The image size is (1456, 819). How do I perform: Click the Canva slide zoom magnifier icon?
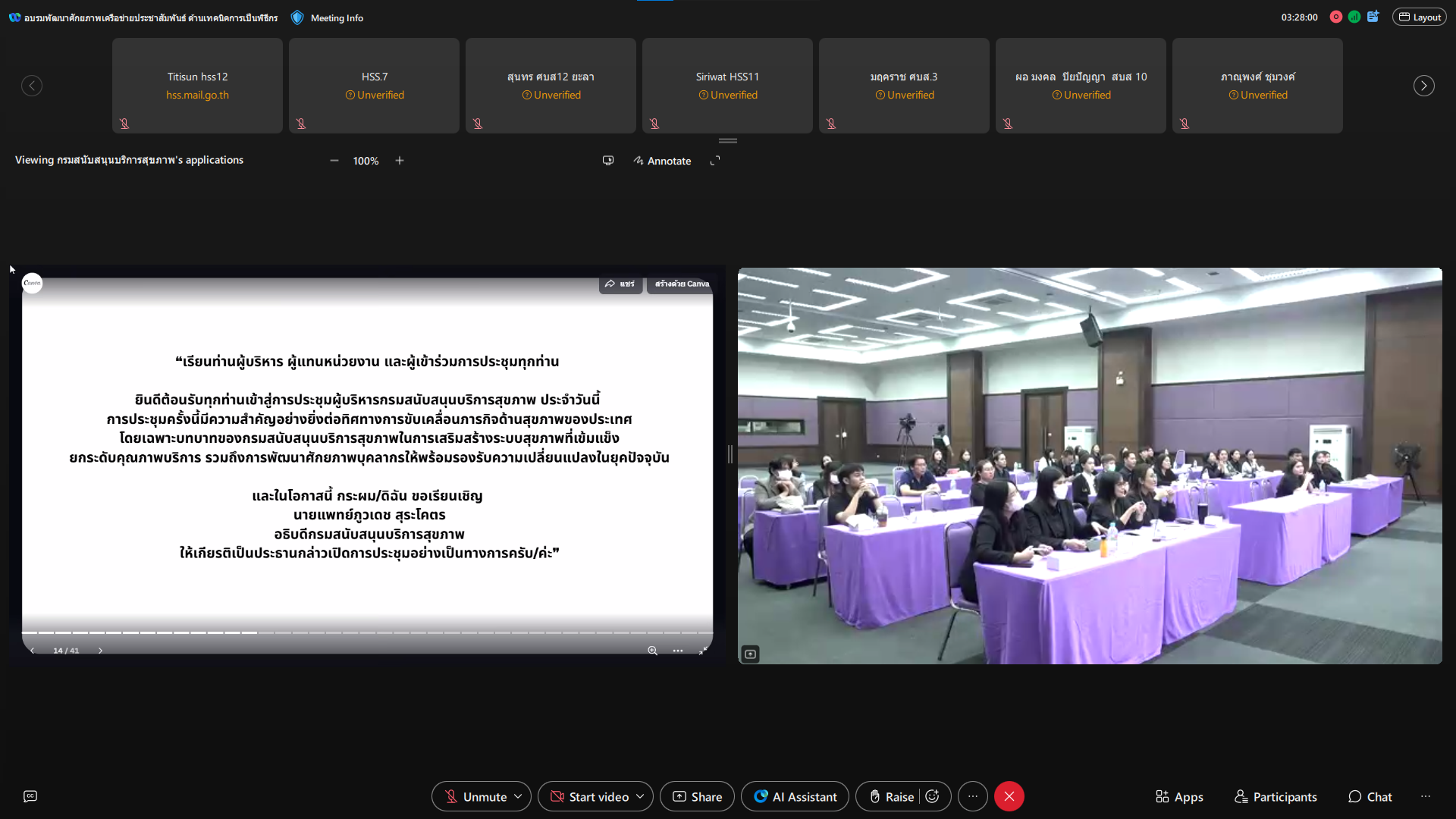click(x=652, y=651)
